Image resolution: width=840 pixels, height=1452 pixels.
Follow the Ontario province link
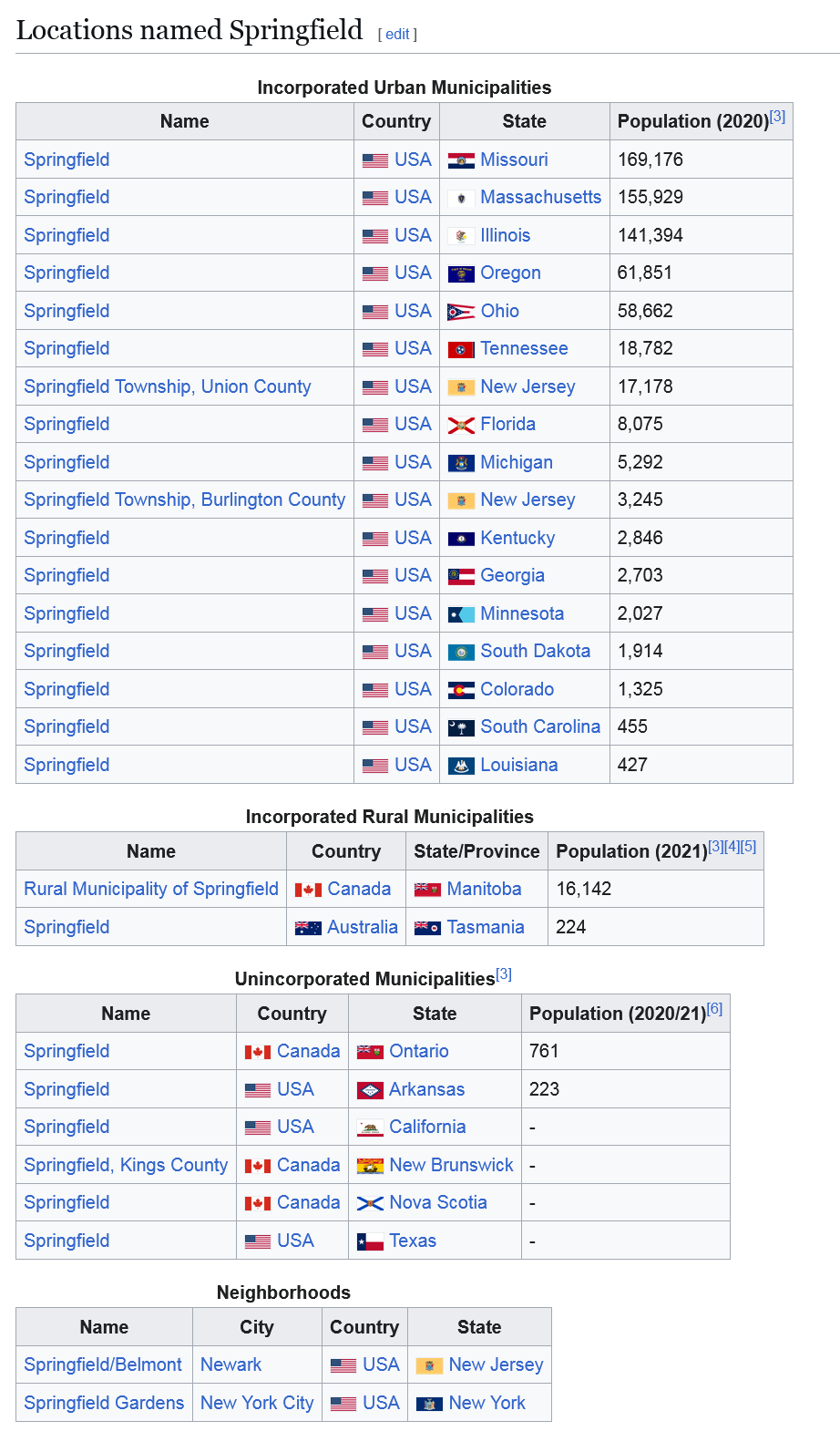click(419, 1051)
